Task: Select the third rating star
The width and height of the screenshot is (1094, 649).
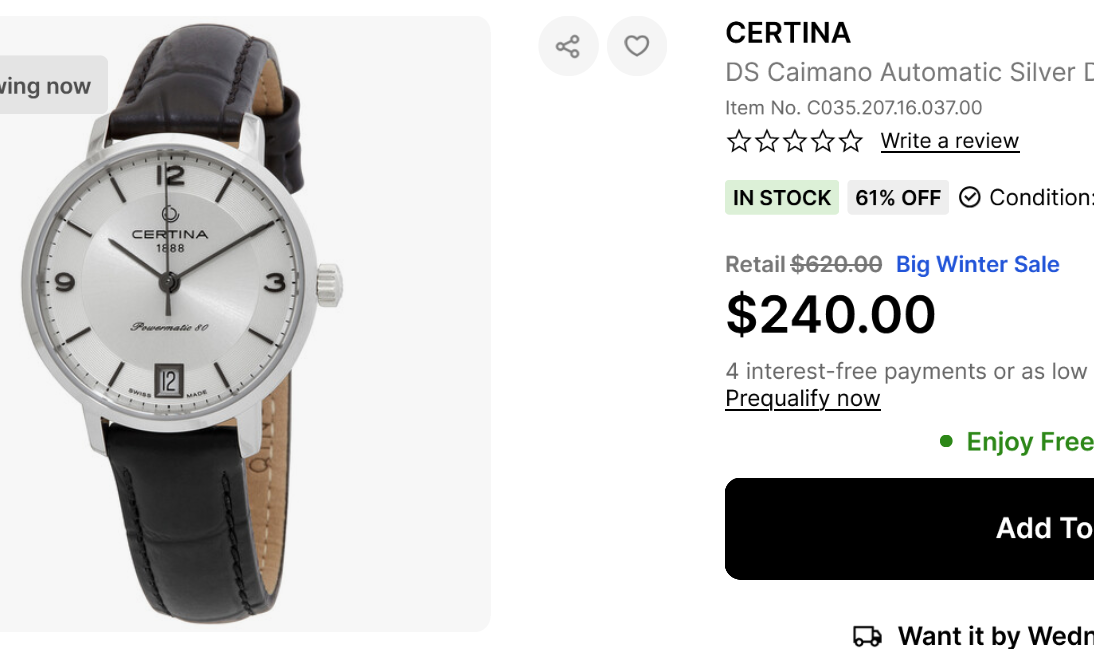Action: (795, 142)
